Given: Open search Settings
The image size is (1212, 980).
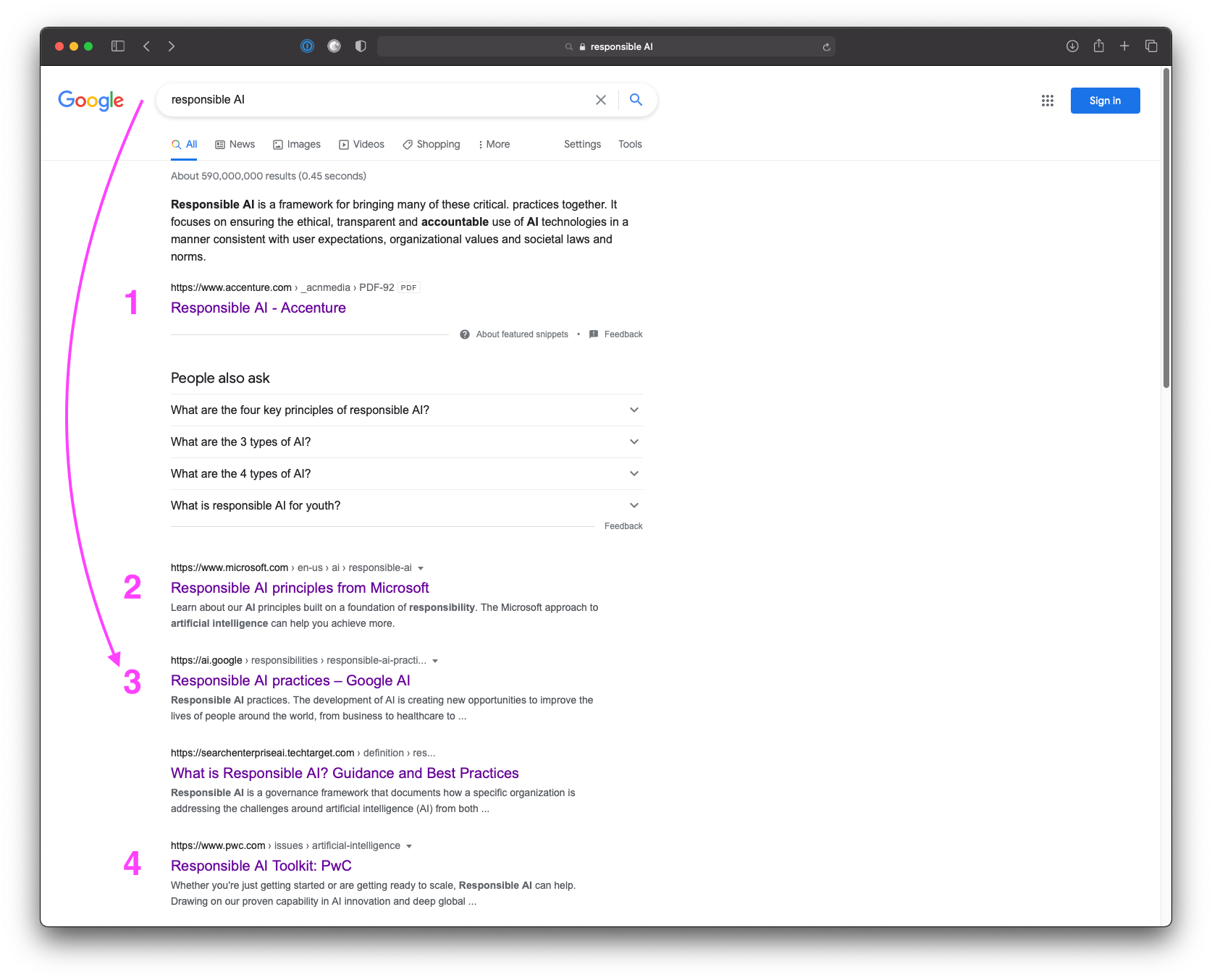Looking at the screenshot, I should (x=583, y=145).
